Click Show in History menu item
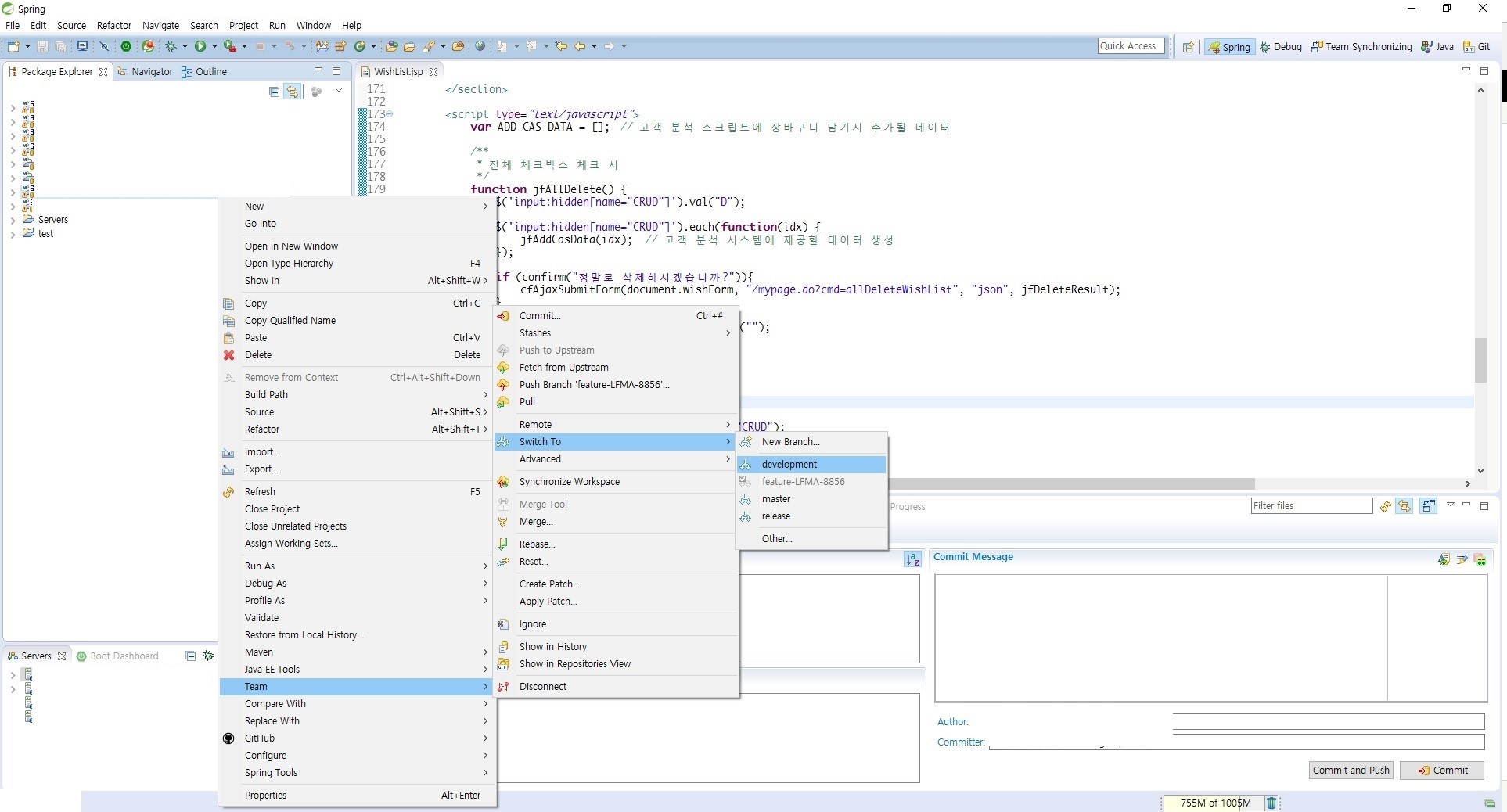1507x812 pixels. [x=616, y=647]
